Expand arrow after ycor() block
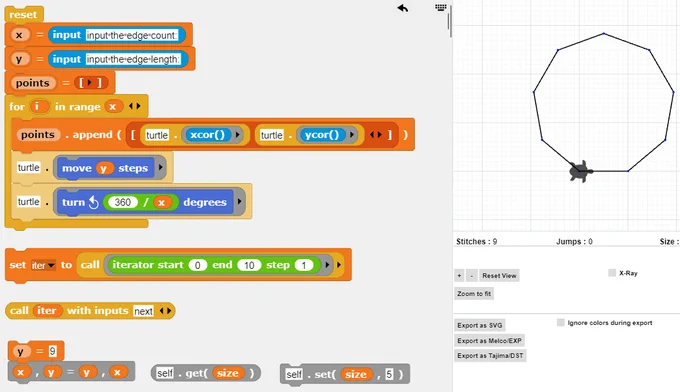This screenshot has width=680, height=392. [352, 135]
